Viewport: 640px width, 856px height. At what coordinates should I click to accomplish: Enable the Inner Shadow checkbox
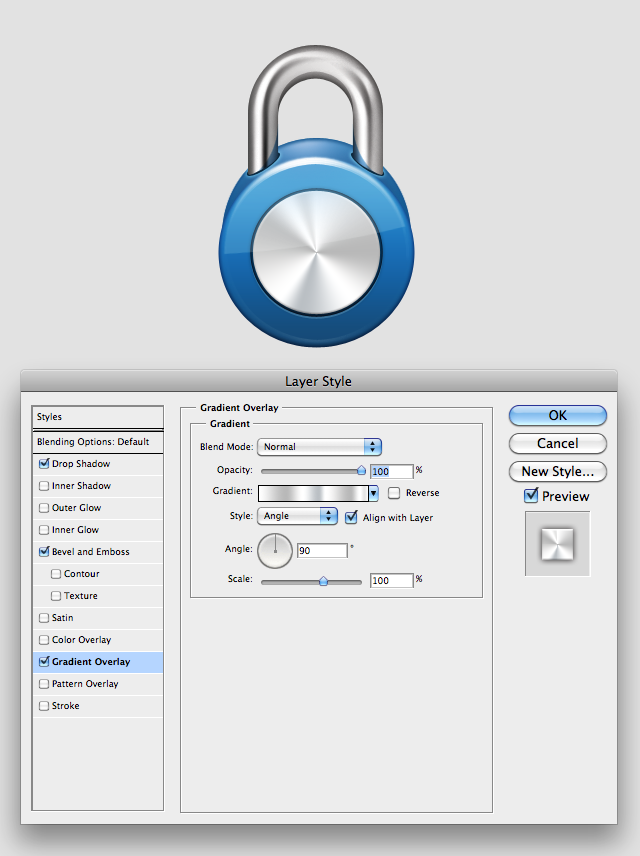click(44, 486)
